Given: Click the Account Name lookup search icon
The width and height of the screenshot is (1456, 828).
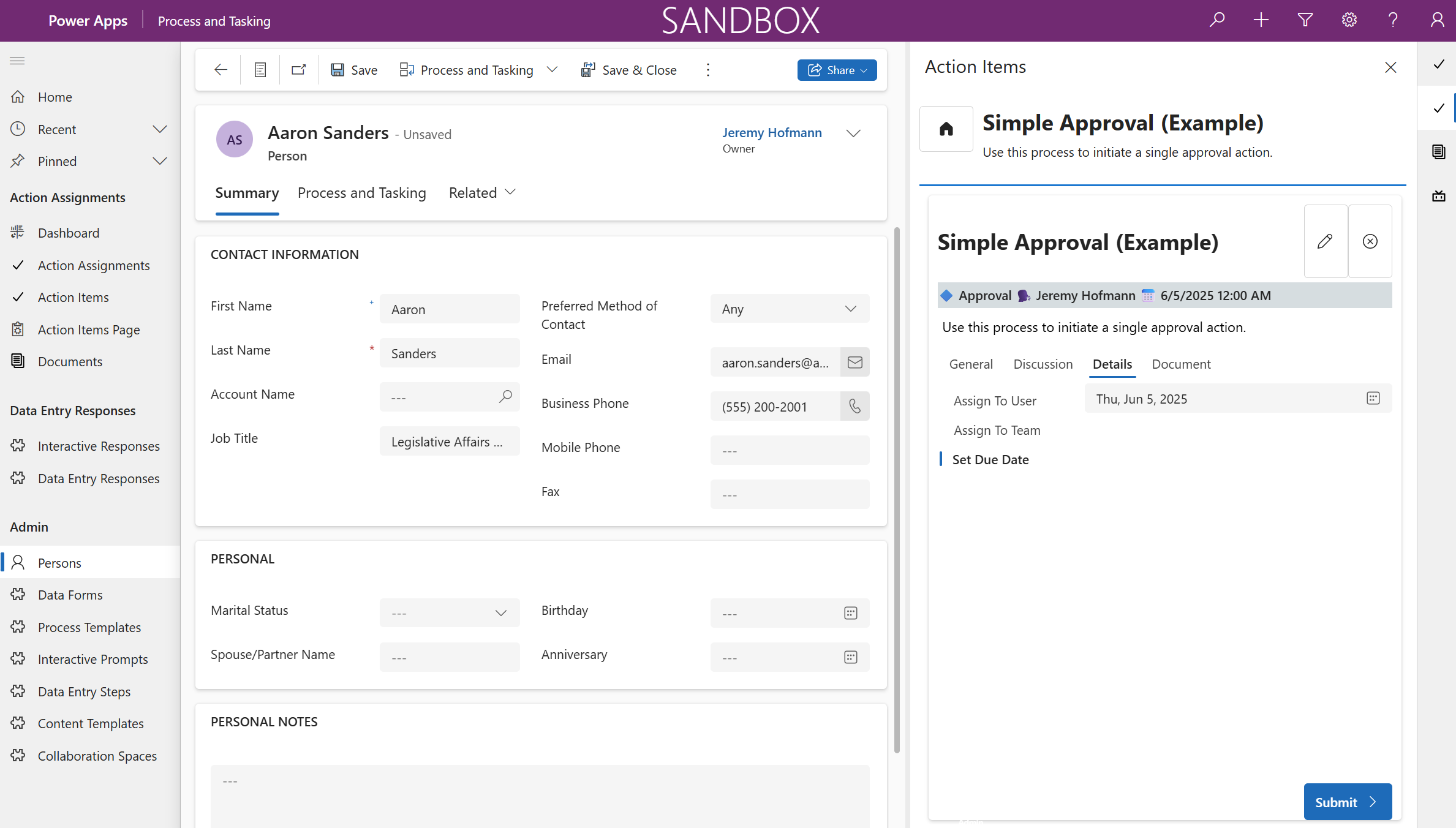Looking at the screenshot, I should 505,397.
